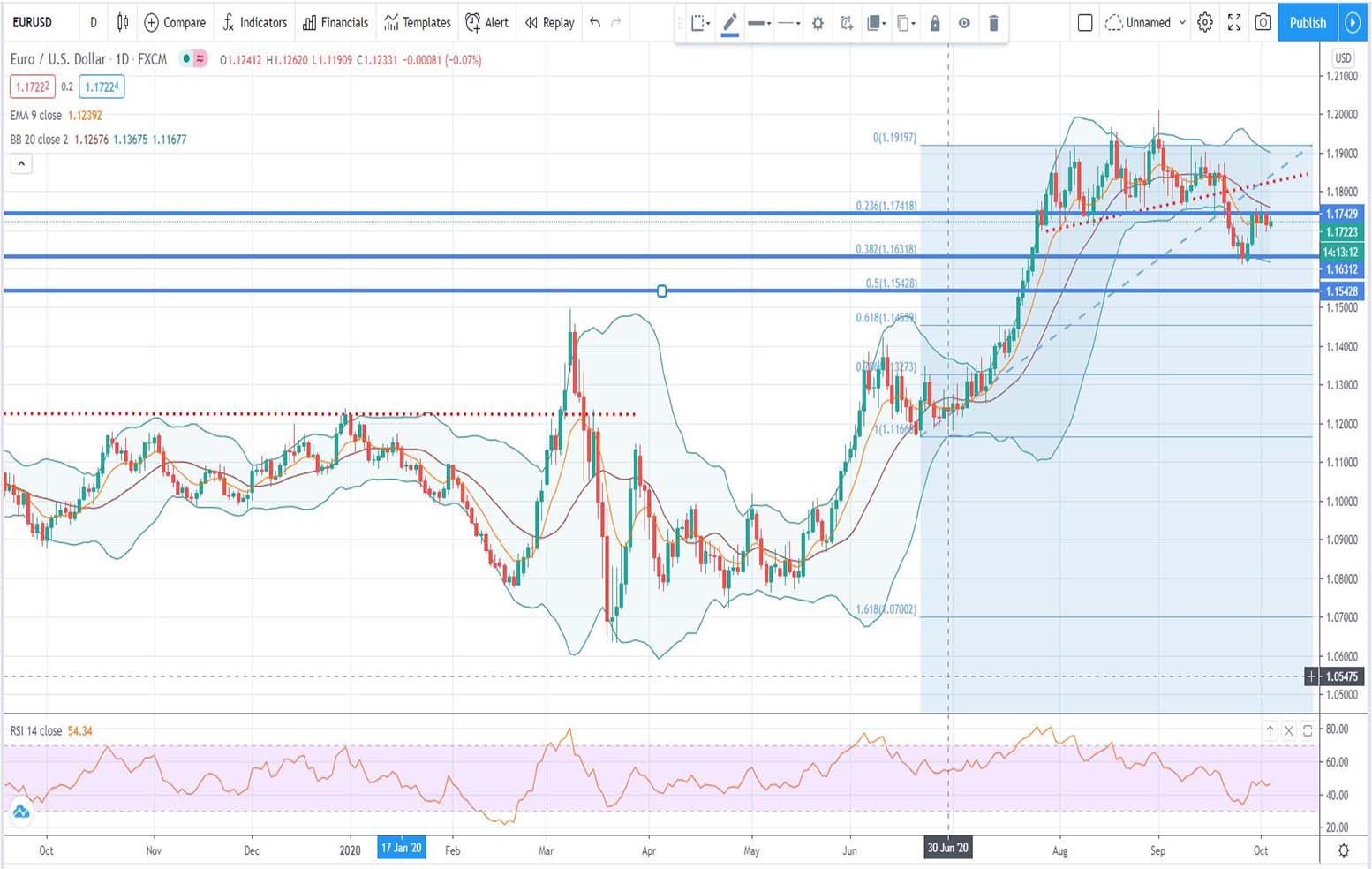Viewport: 1372px width, 869px height.
Task: Toggle visibility eye for selected drawing
Action: (964, 24)
